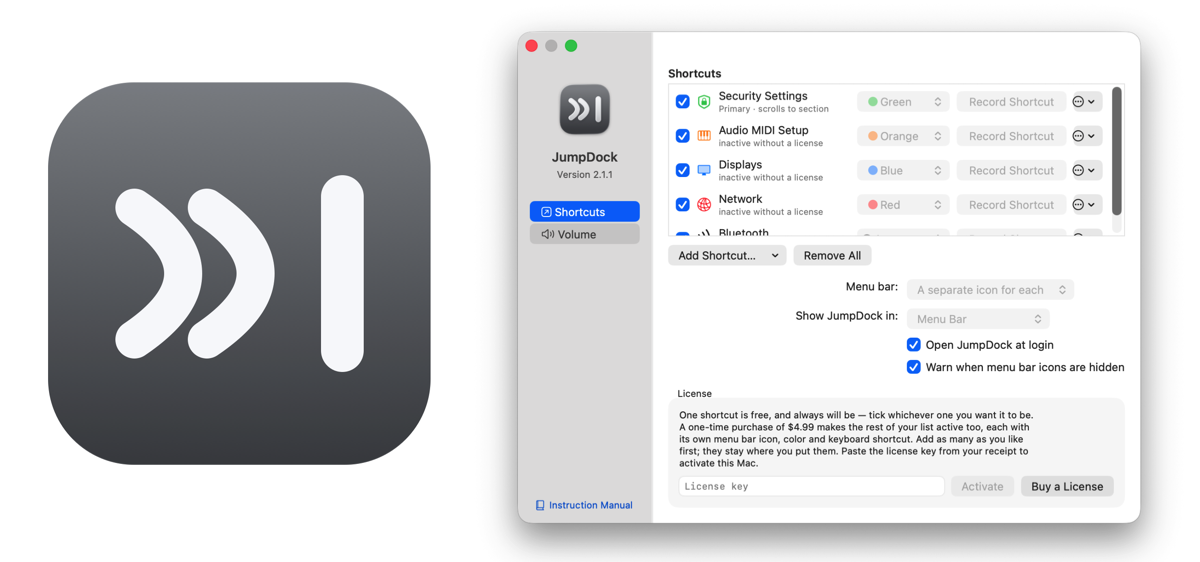This screenshot has width=1200, height=562.
Task: Open the Instruction Manual link
Action: pos(591,505)
